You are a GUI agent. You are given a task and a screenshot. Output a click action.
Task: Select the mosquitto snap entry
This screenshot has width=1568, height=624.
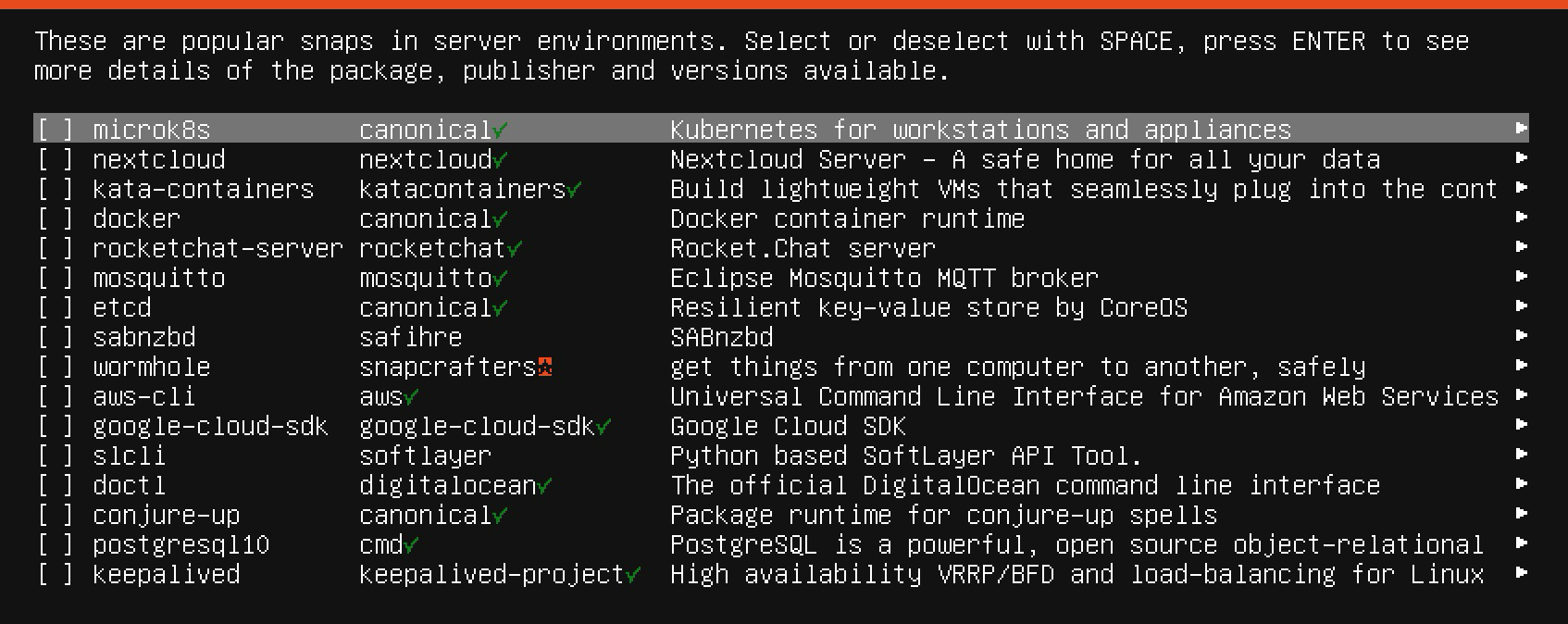click(x=781, y=278)
